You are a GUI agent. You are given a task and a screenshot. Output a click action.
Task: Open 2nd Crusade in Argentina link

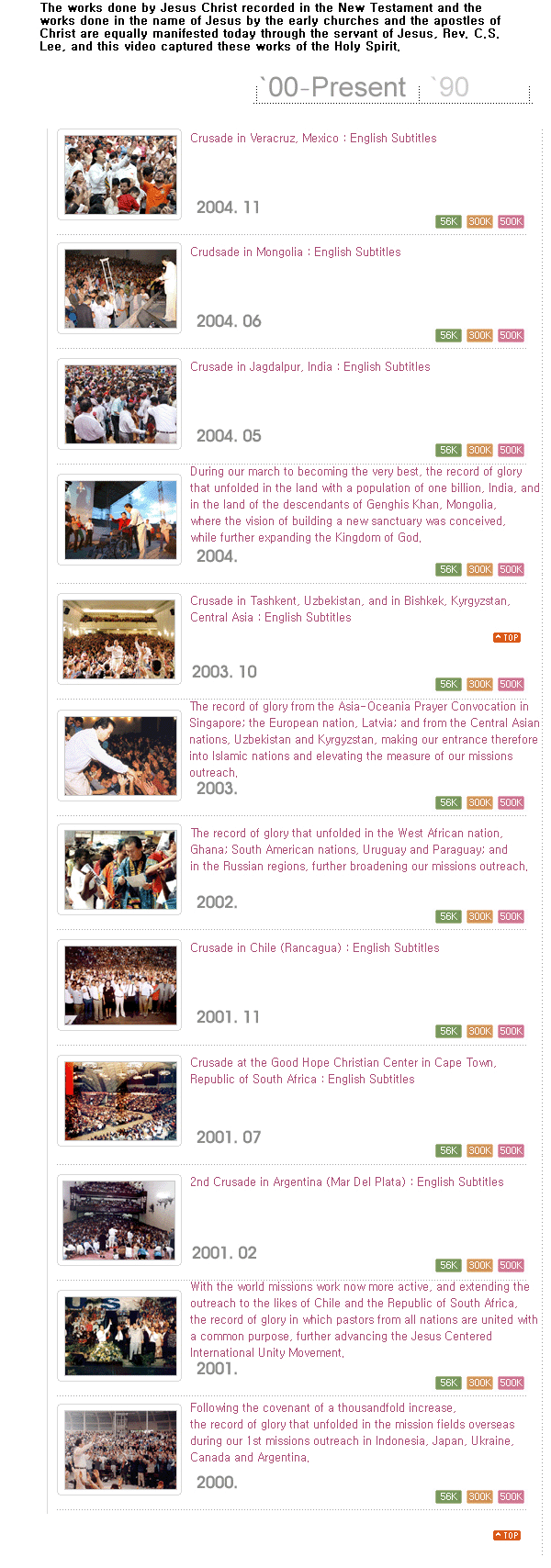tap(347, 1182)
